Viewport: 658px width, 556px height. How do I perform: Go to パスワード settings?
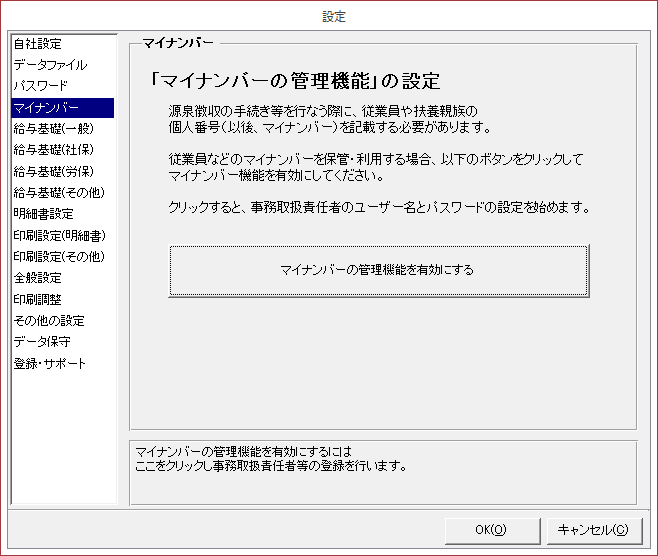click(x=40, y=86)
